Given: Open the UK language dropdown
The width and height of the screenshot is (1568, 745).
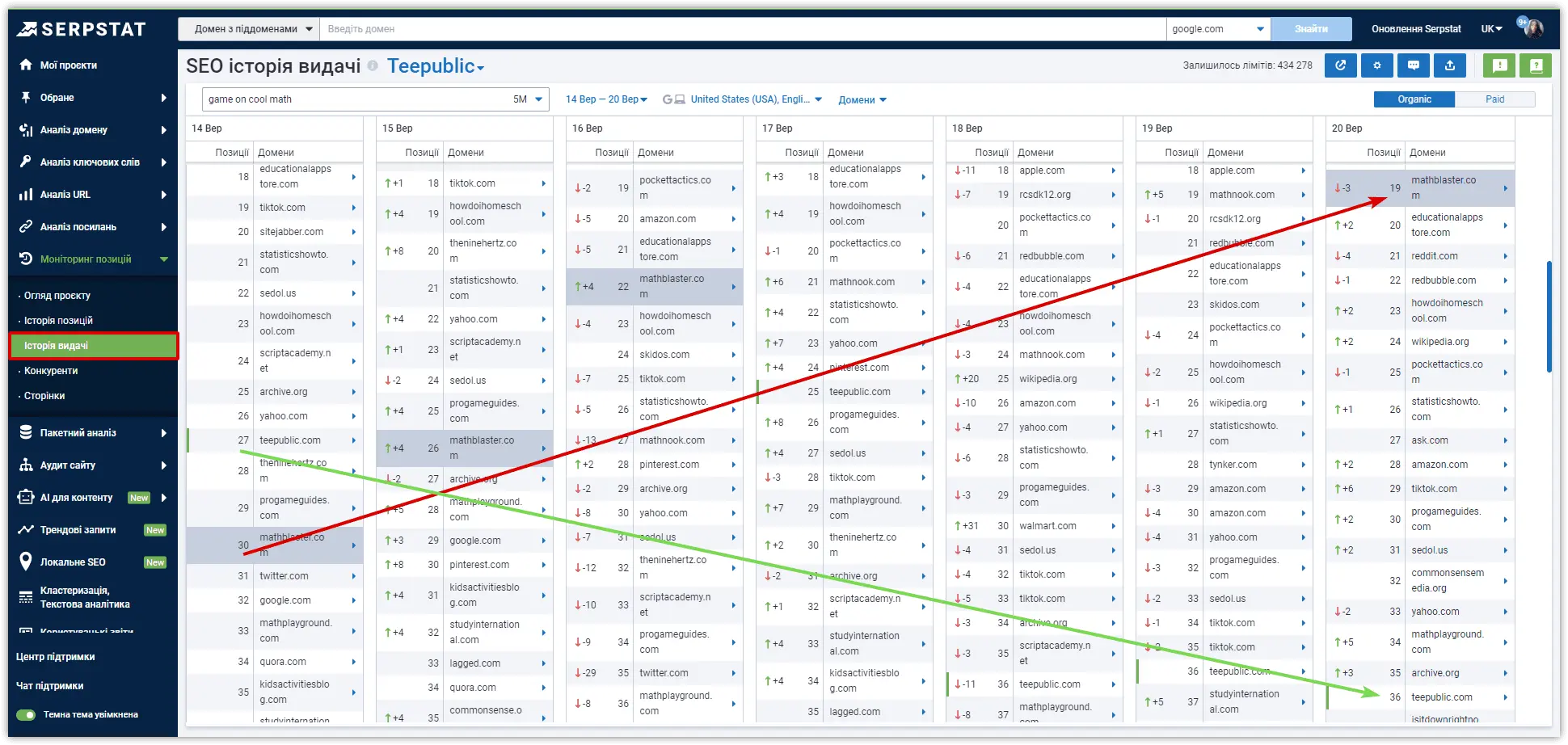Looking at the screenshot, I should tap(1491, 29).
